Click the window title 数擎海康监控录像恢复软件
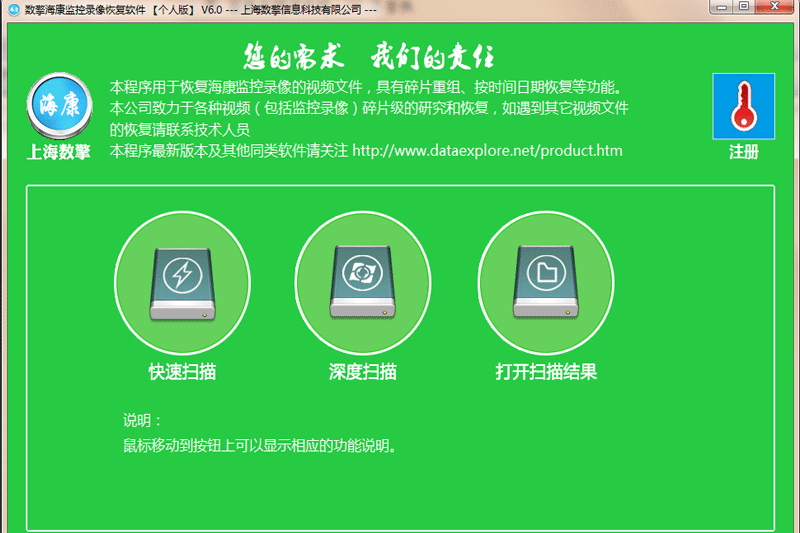The height and width of the screenshot is (533, 800). pyautogui.click(x=201, y=10)
